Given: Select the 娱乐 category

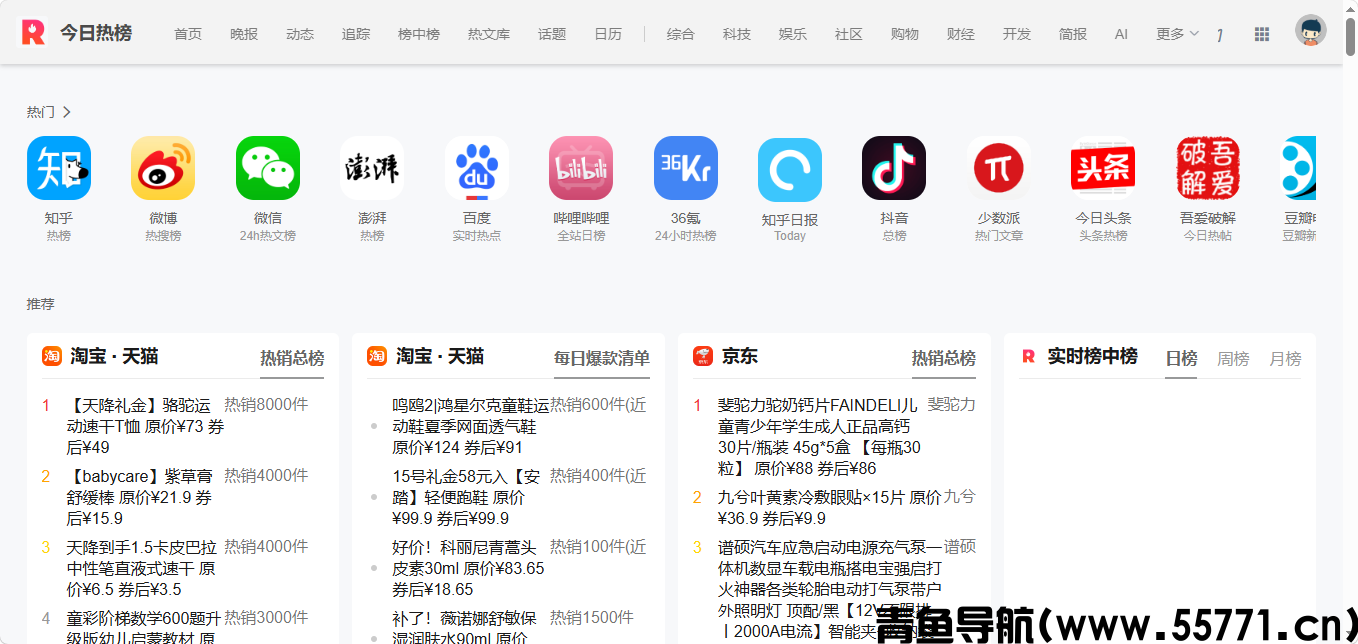Looking at the screenshot, I should (x=793, y=34).
